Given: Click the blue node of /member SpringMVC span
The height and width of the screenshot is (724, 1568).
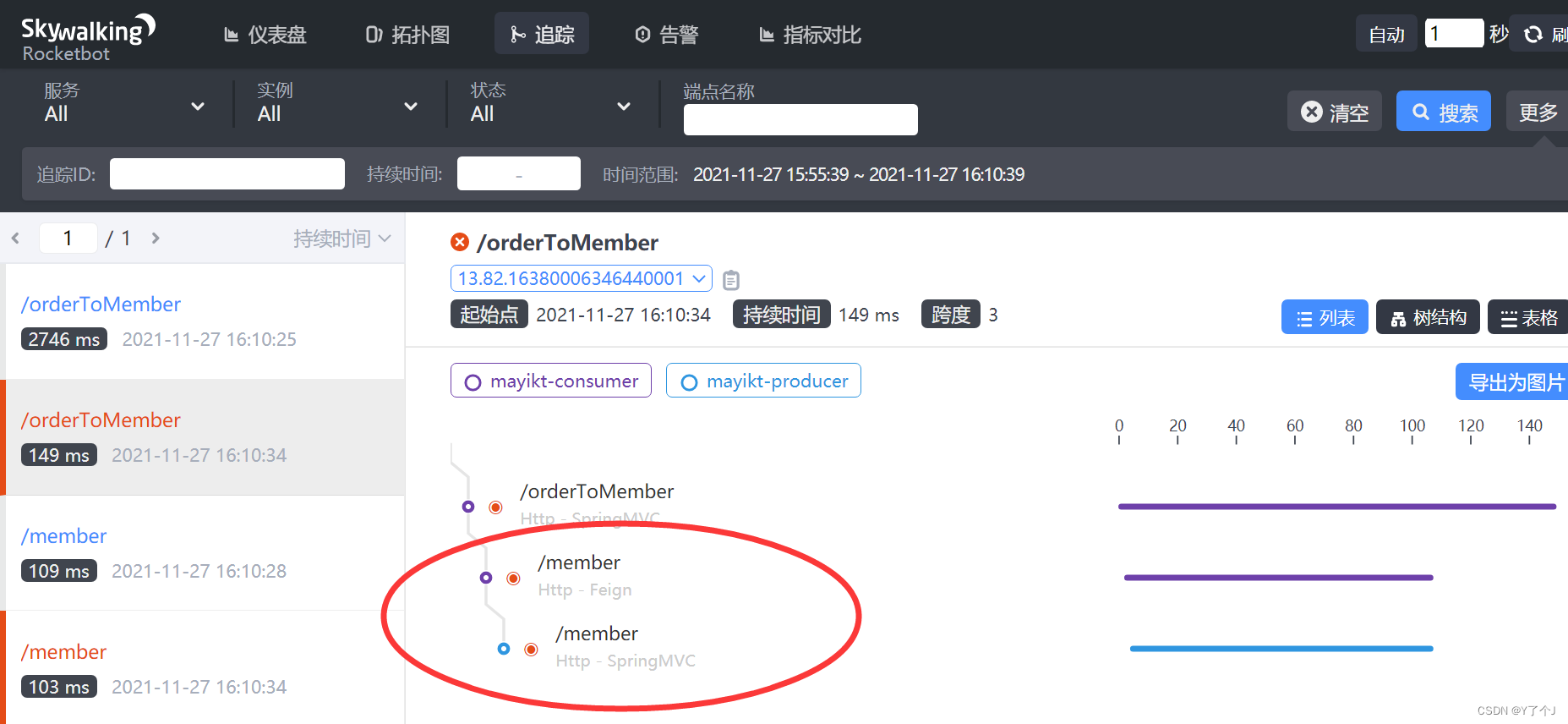Looking at the screenshot, I should pyautogui.click(x=504, y=649).
